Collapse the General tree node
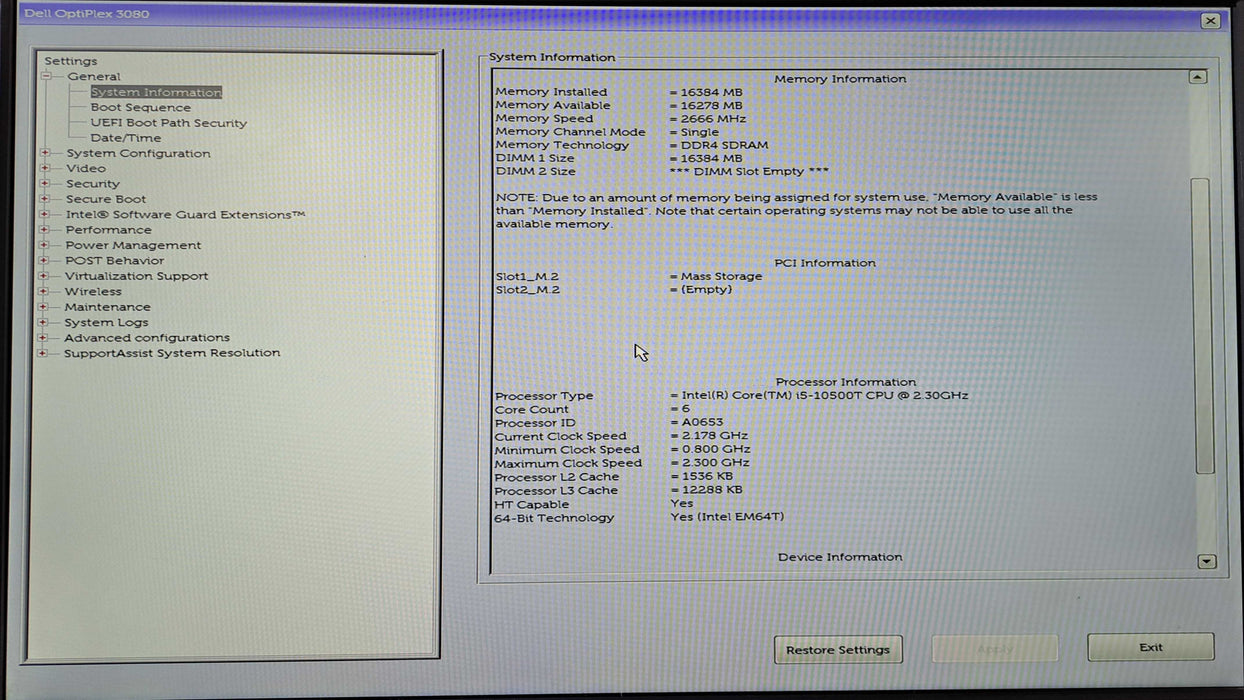Viewport: 1244px width, 700px height. (x=45, y=77)
